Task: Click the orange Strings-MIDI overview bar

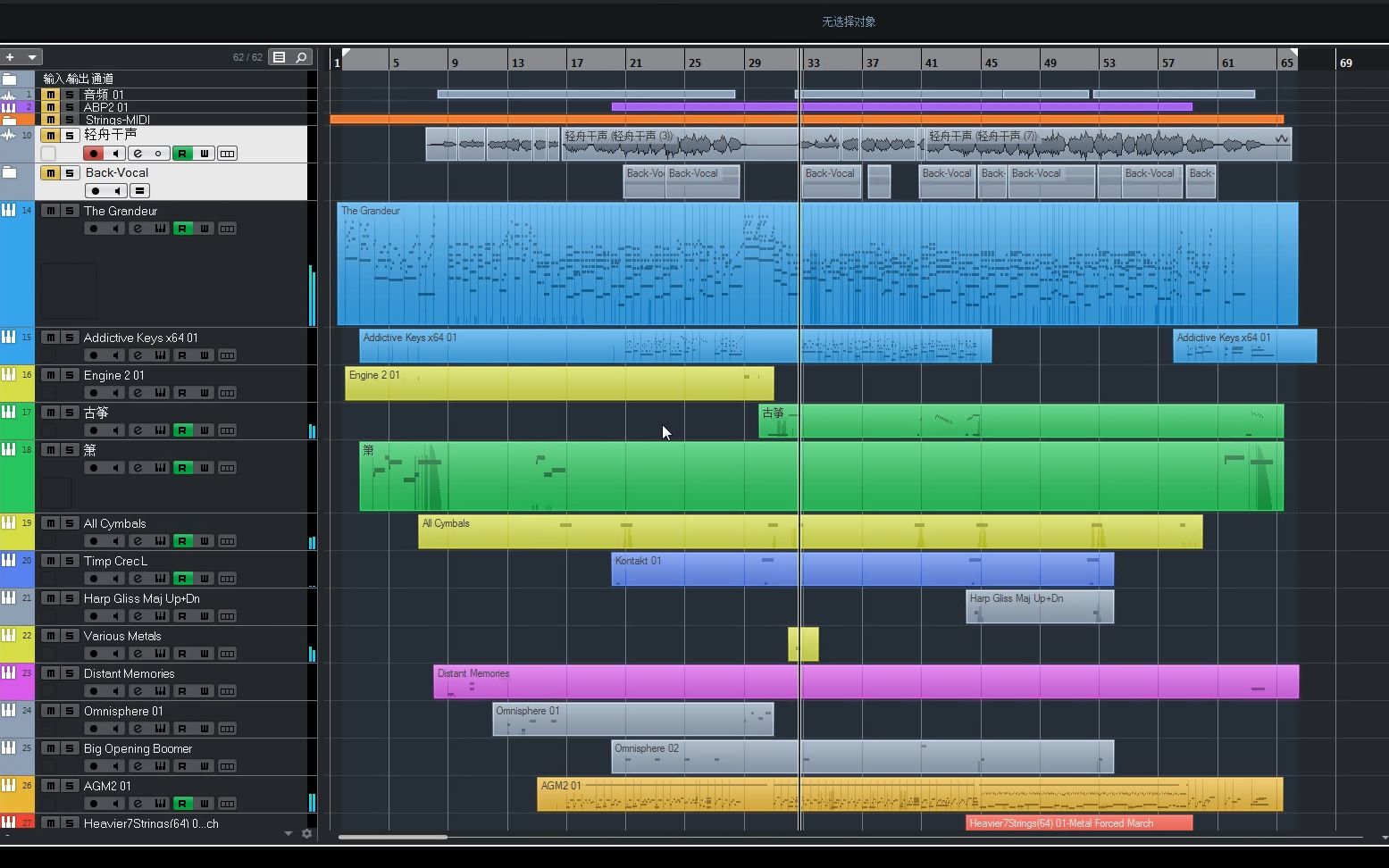Action: point(807,119)
